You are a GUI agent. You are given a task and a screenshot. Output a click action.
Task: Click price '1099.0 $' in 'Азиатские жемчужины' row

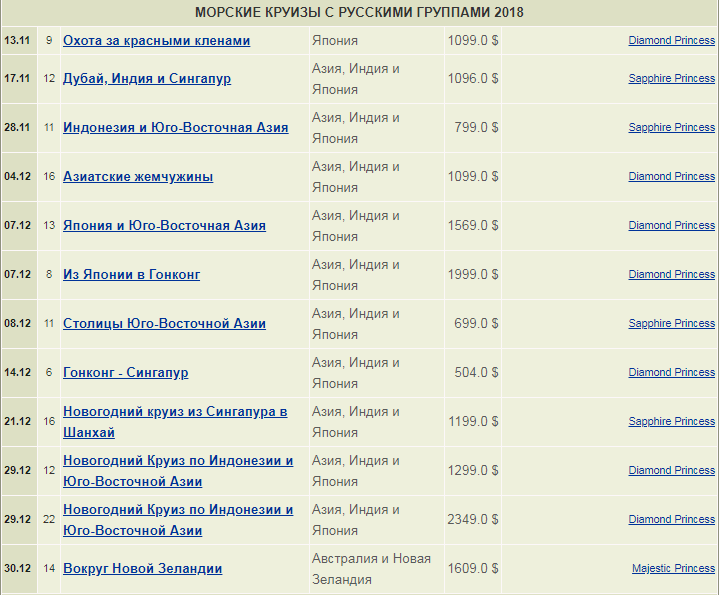click(473, 177)
